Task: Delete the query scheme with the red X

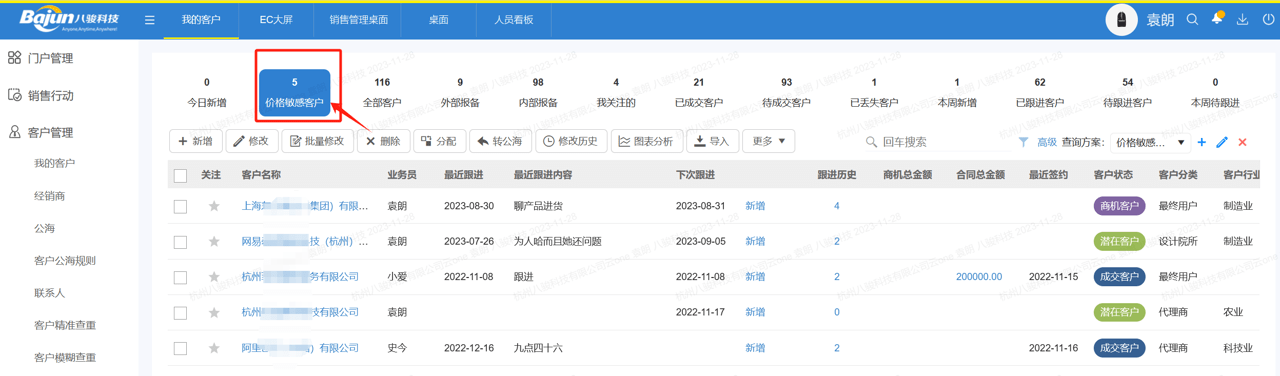Action: (x=1243, y=142)
